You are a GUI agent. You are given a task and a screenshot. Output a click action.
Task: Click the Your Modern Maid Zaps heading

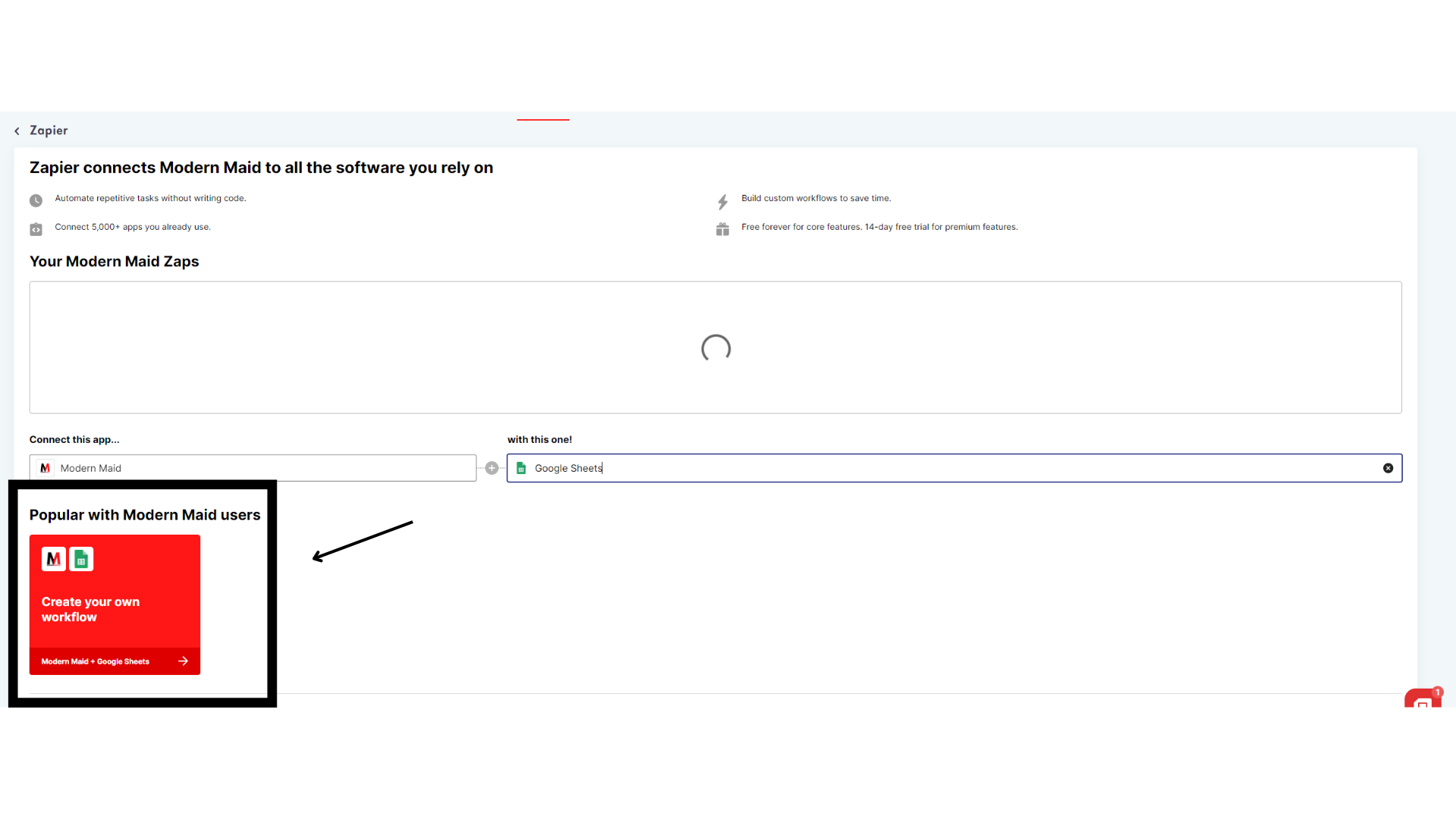pos(114,262)
